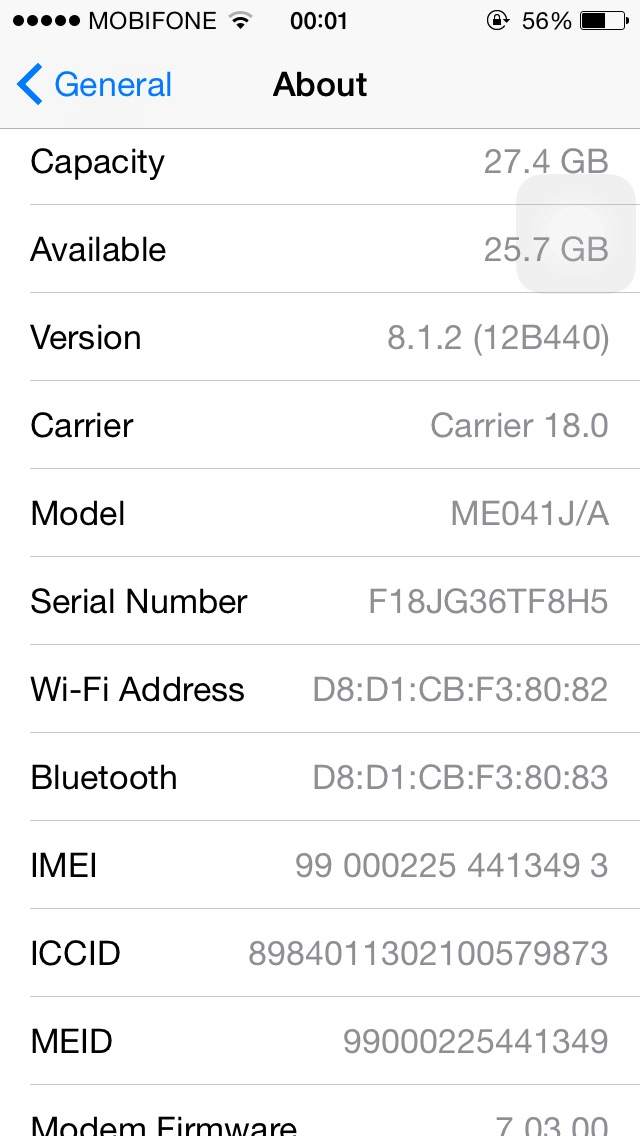This screenshot has width=640, height=1136.
Task: Select the Version 8.1.2 row
Action: tap(320, 337)
